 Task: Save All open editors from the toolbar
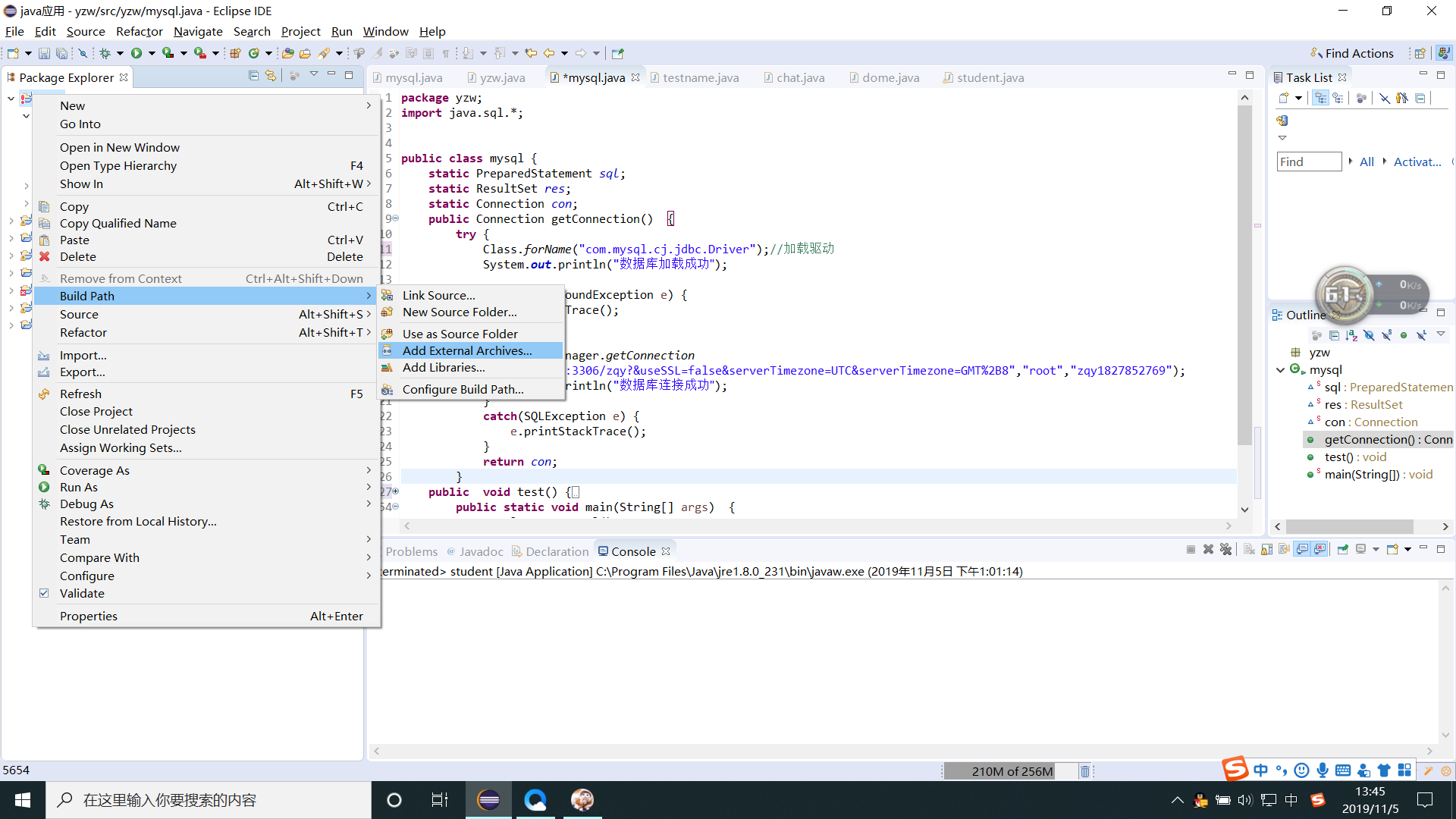[x=61, y=53]
